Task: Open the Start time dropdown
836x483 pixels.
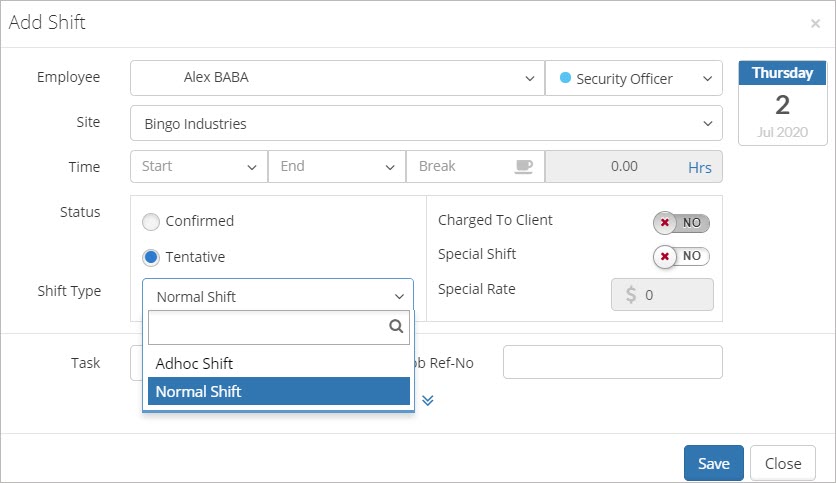Action: (x=199, y=167)
